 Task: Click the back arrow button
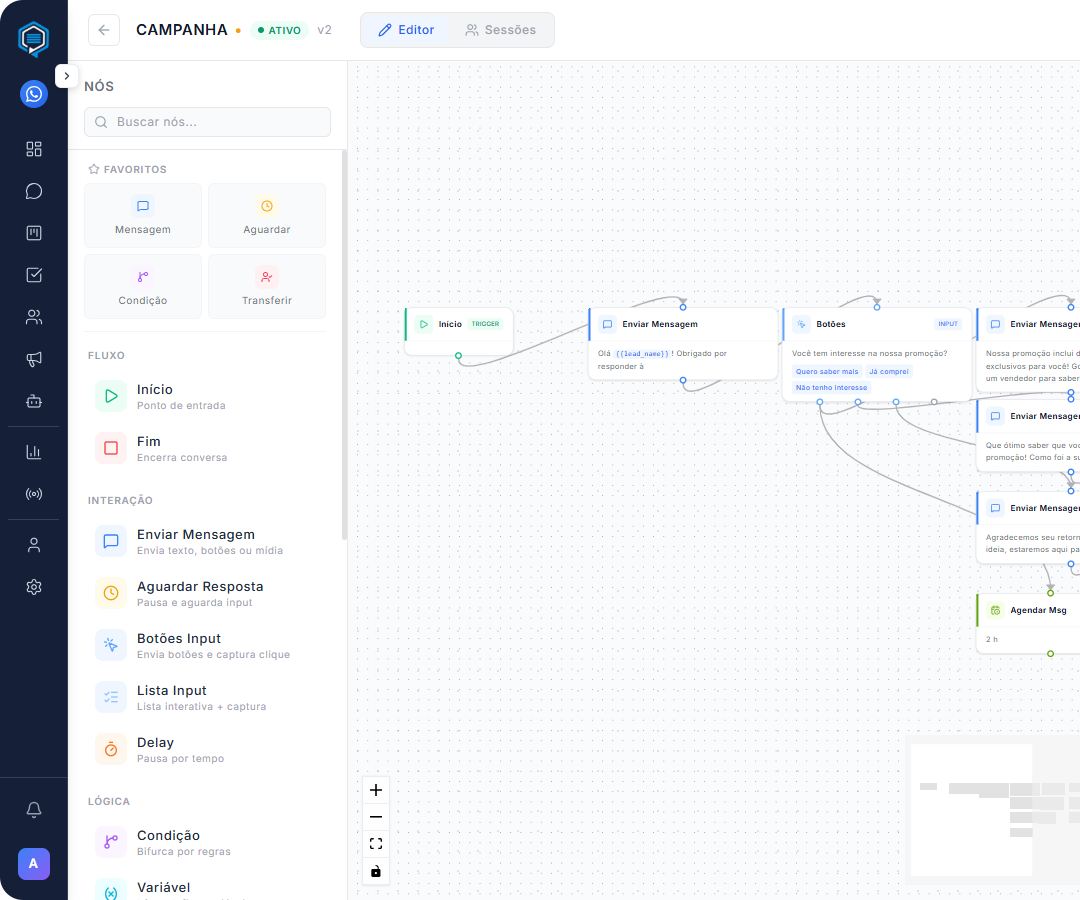[x=104, y=30]
